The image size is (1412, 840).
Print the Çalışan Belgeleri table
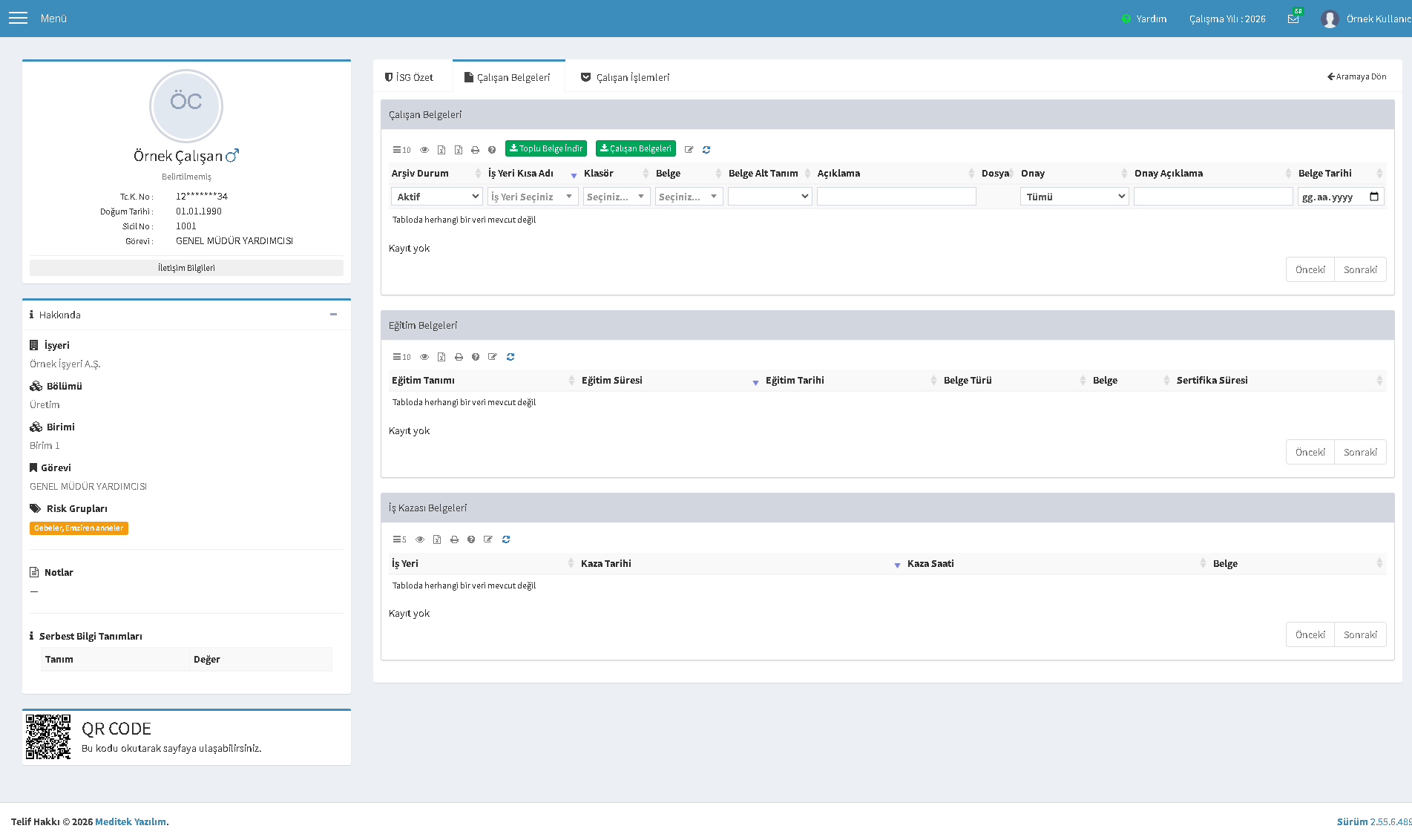coord(475,150)
